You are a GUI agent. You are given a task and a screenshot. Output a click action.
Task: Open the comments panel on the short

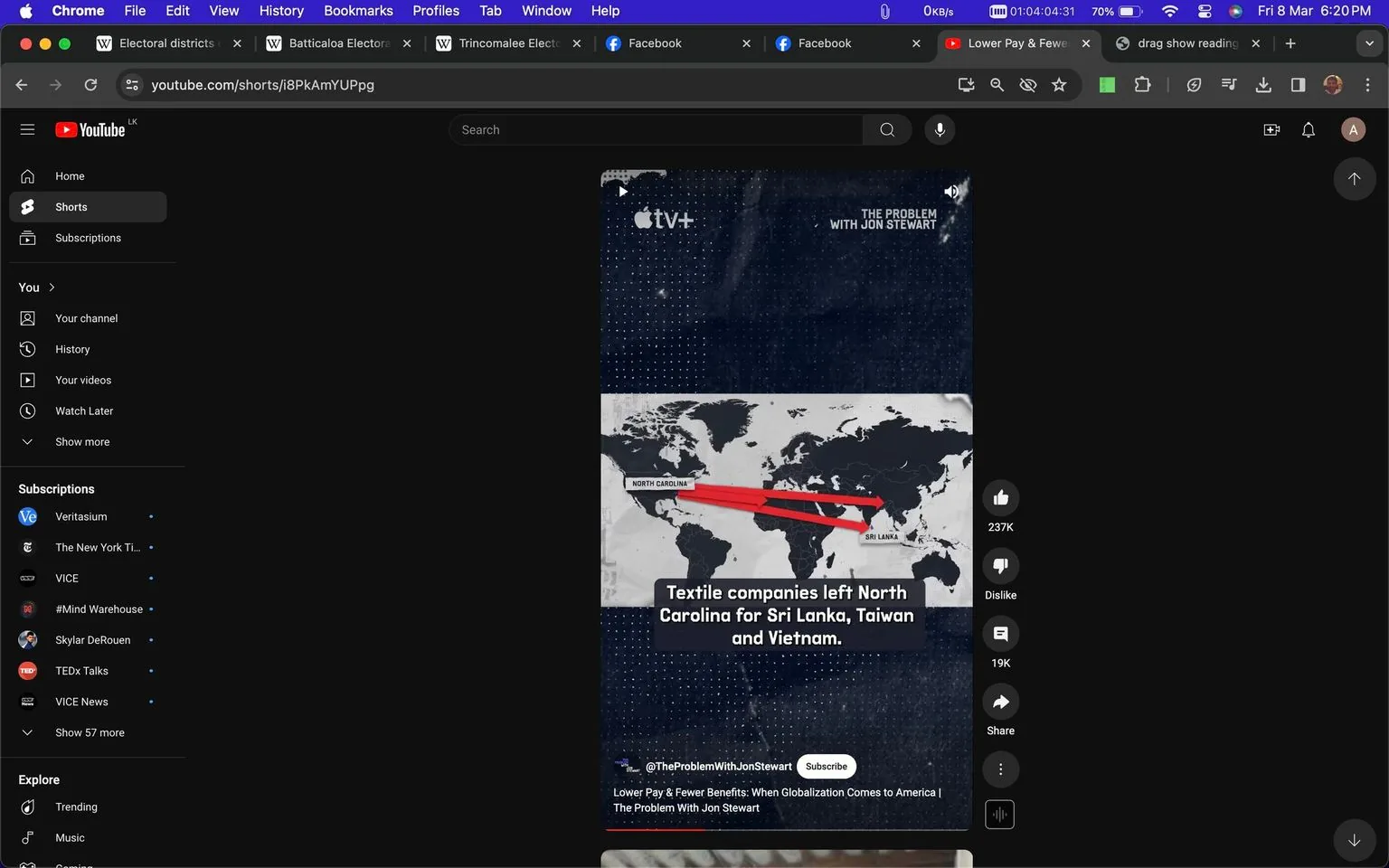click(1000, 634)
